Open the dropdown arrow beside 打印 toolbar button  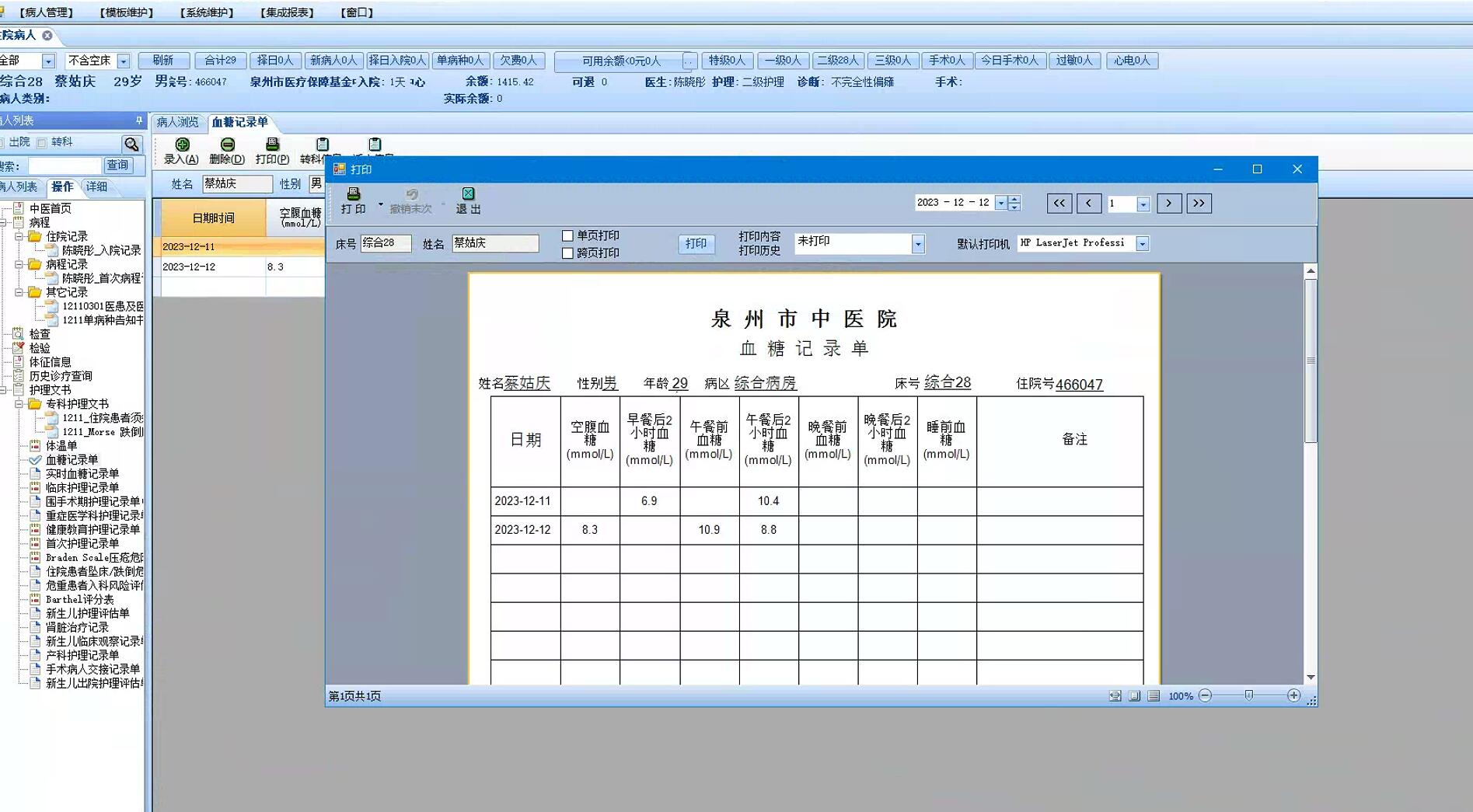point(380,204)
